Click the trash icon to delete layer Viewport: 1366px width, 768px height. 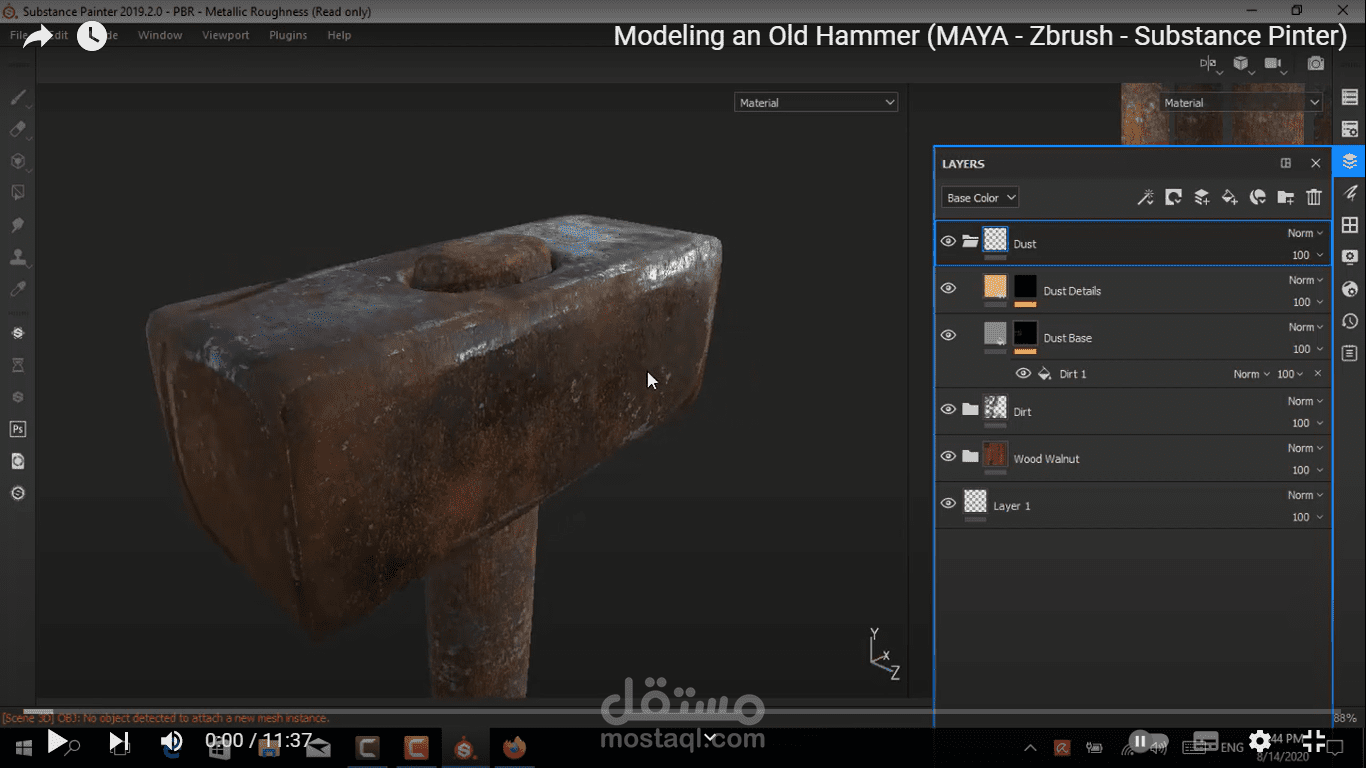click(x=1314, y=197)
